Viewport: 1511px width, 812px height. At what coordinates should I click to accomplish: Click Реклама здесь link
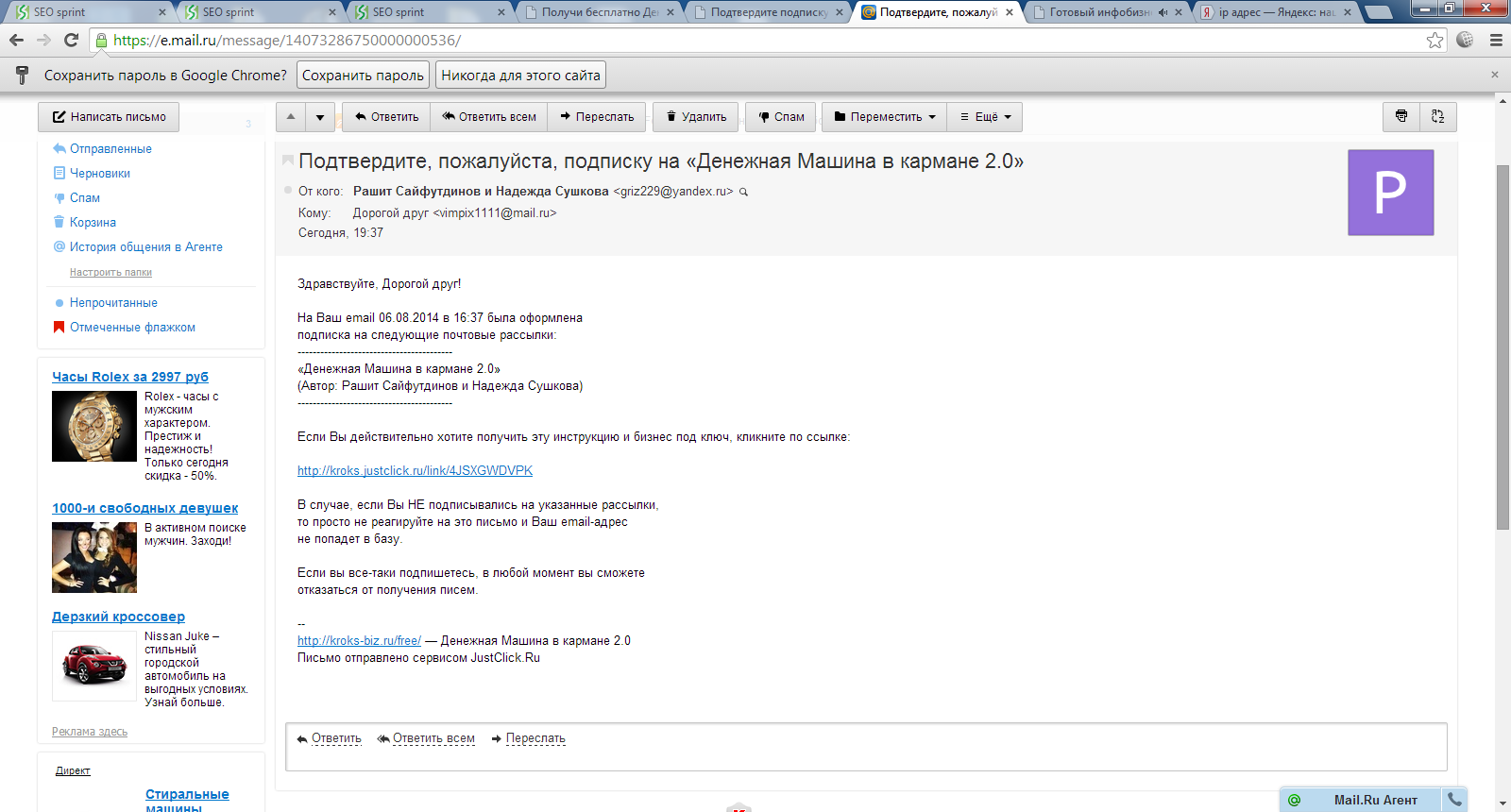coord(90,732)
